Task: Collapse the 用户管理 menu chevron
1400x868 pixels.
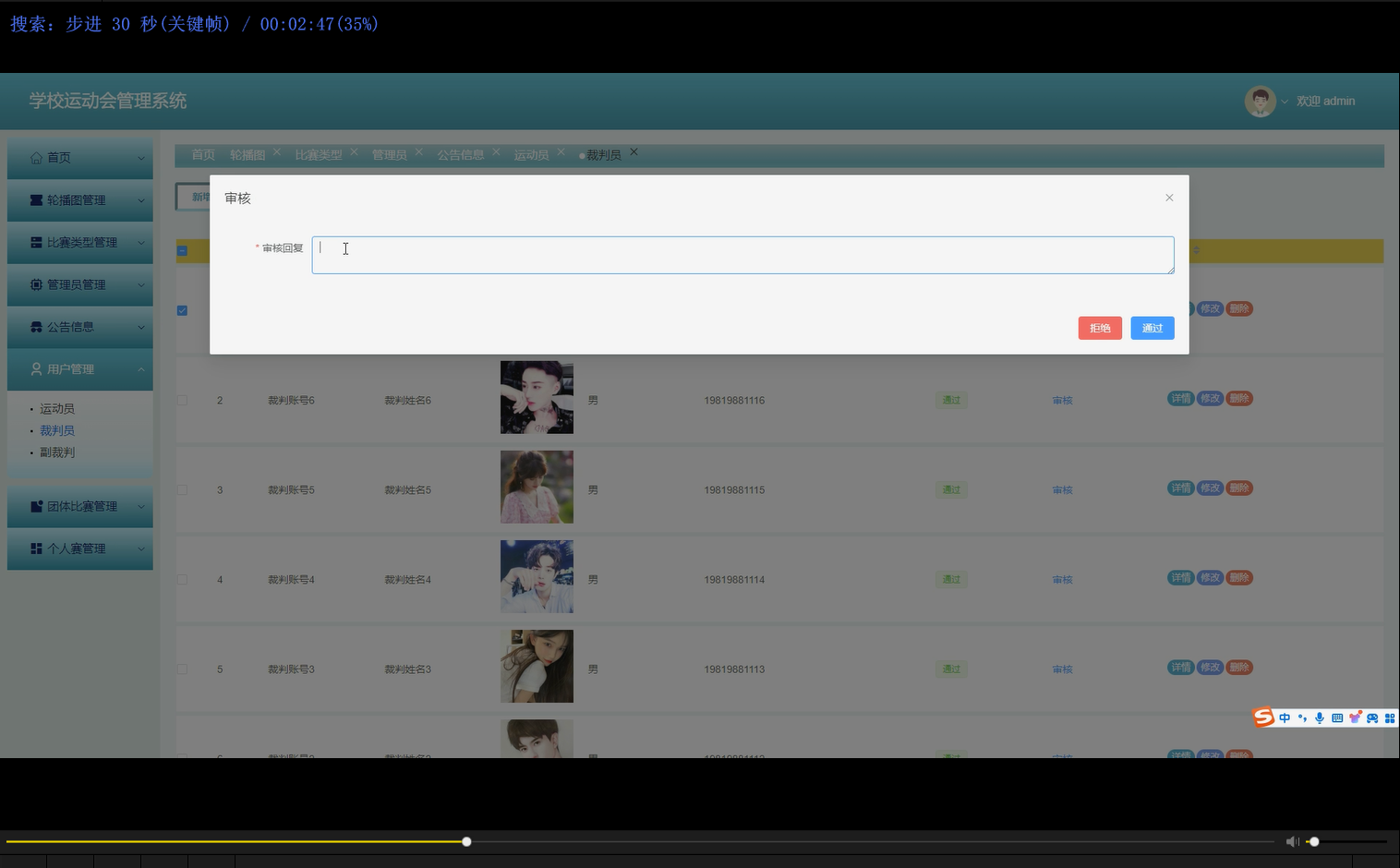Action: (141, 369)
